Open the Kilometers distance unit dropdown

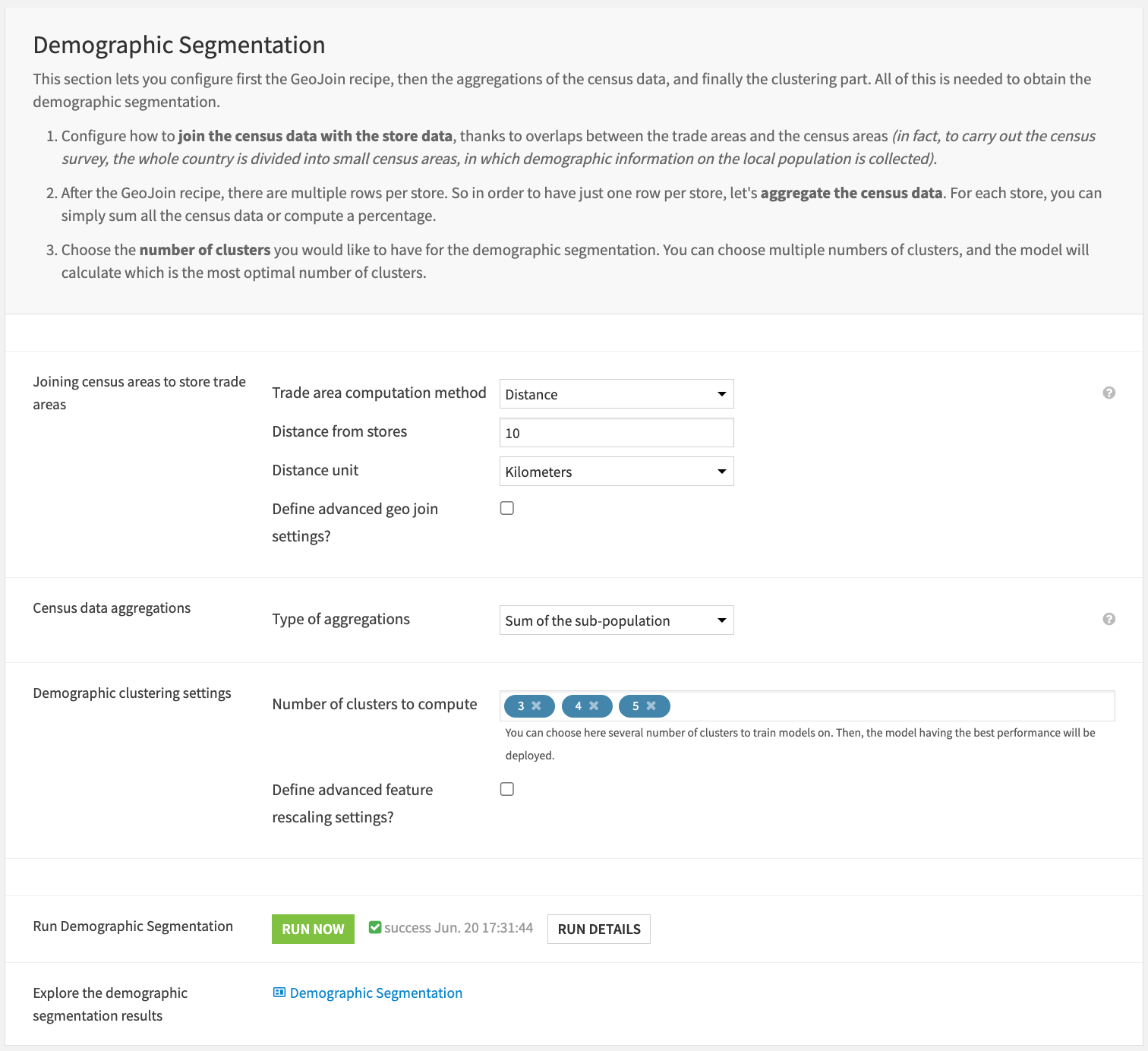pos(616,471)
